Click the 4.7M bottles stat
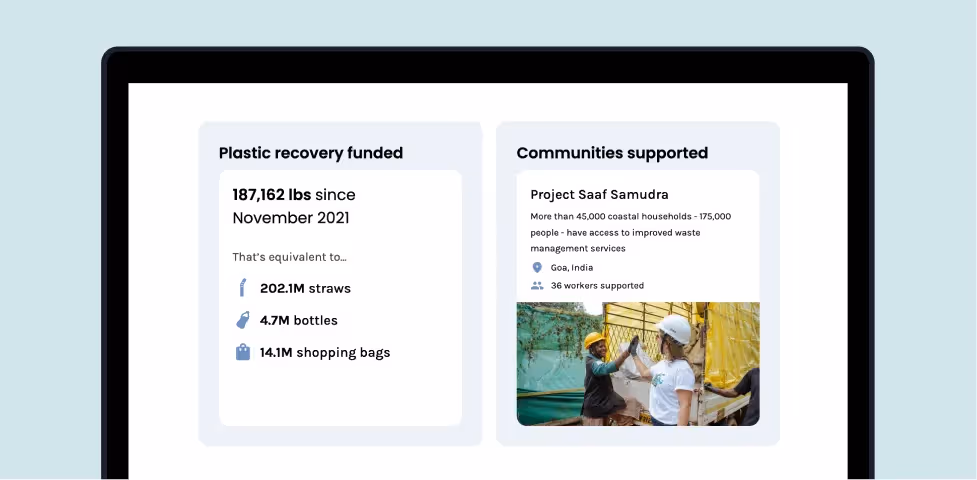Viewport: 977px width, 480px height. tap(298, 320)
